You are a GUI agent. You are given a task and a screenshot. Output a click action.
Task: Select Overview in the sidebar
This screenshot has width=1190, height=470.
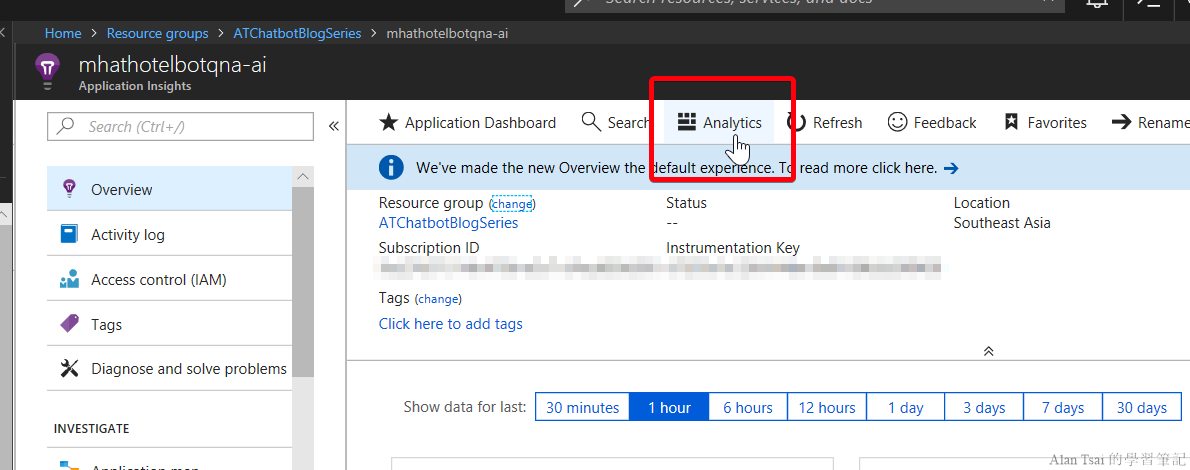click(x=169, y=189)
